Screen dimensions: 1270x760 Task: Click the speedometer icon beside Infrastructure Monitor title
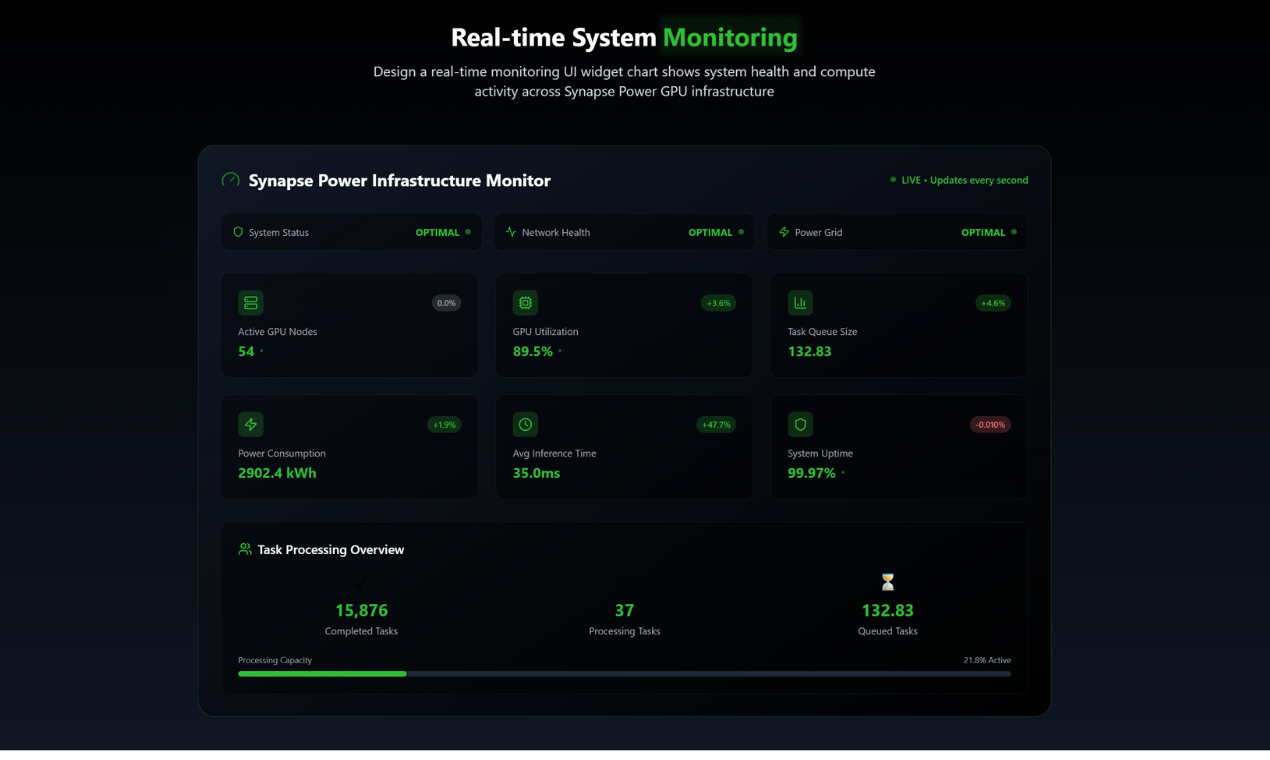click(230, 180)
